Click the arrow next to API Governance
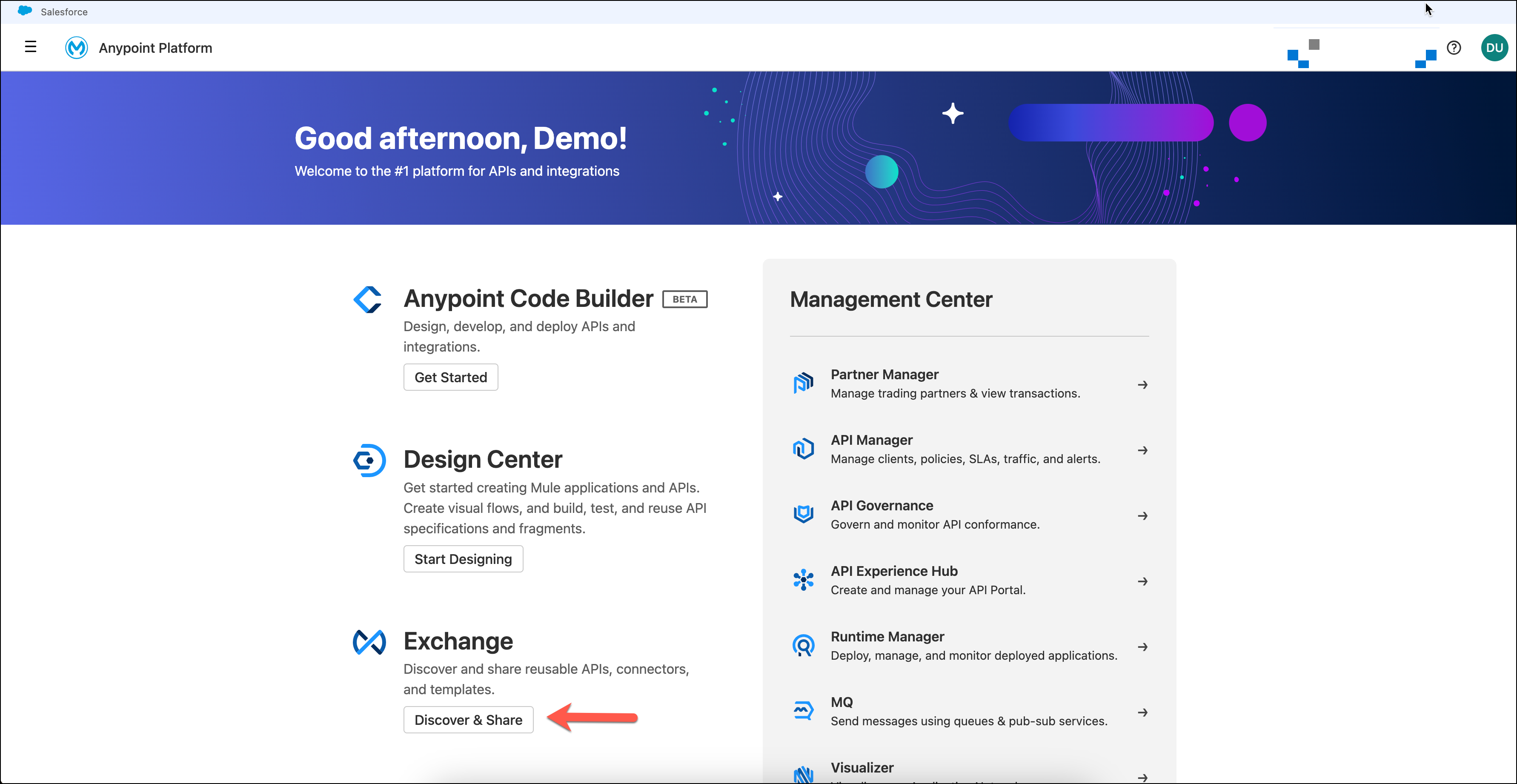1517x784 pixels. click(1142, 516)
